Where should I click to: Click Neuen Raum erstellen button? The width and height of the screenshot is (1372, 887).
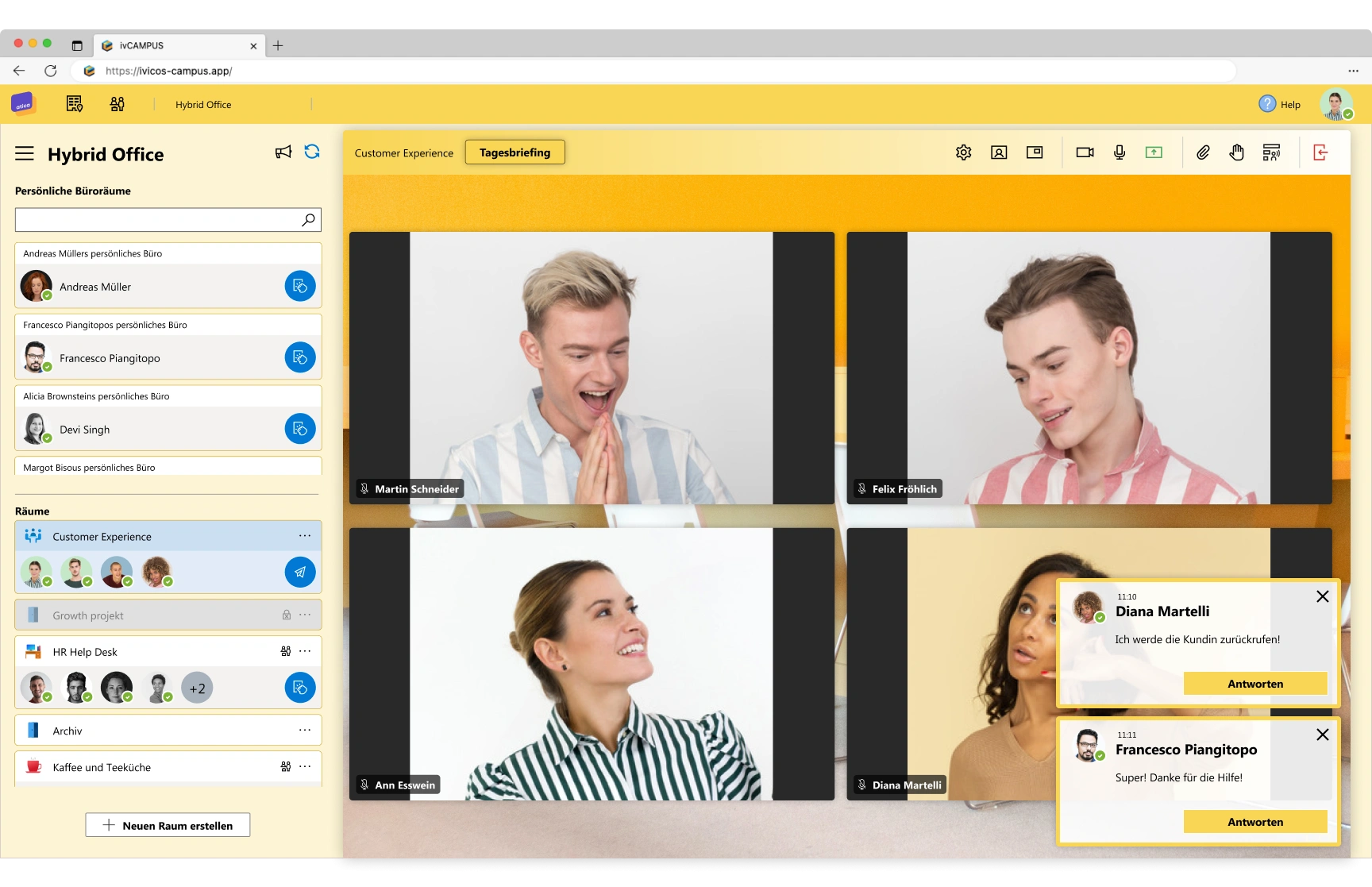pos(168,825)
